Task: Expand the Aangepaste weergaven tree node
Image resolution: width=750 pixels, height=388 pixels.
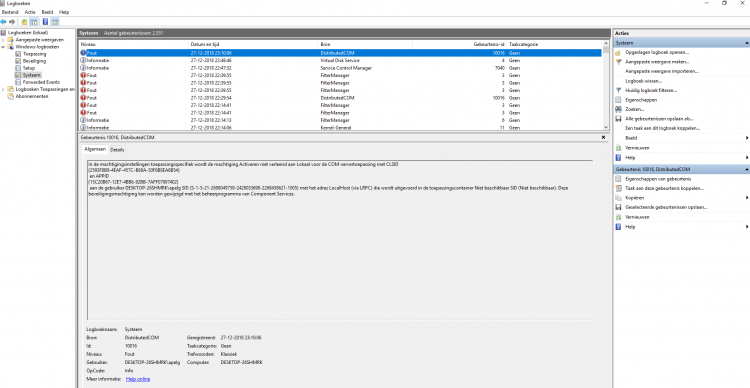Action: 3,40
